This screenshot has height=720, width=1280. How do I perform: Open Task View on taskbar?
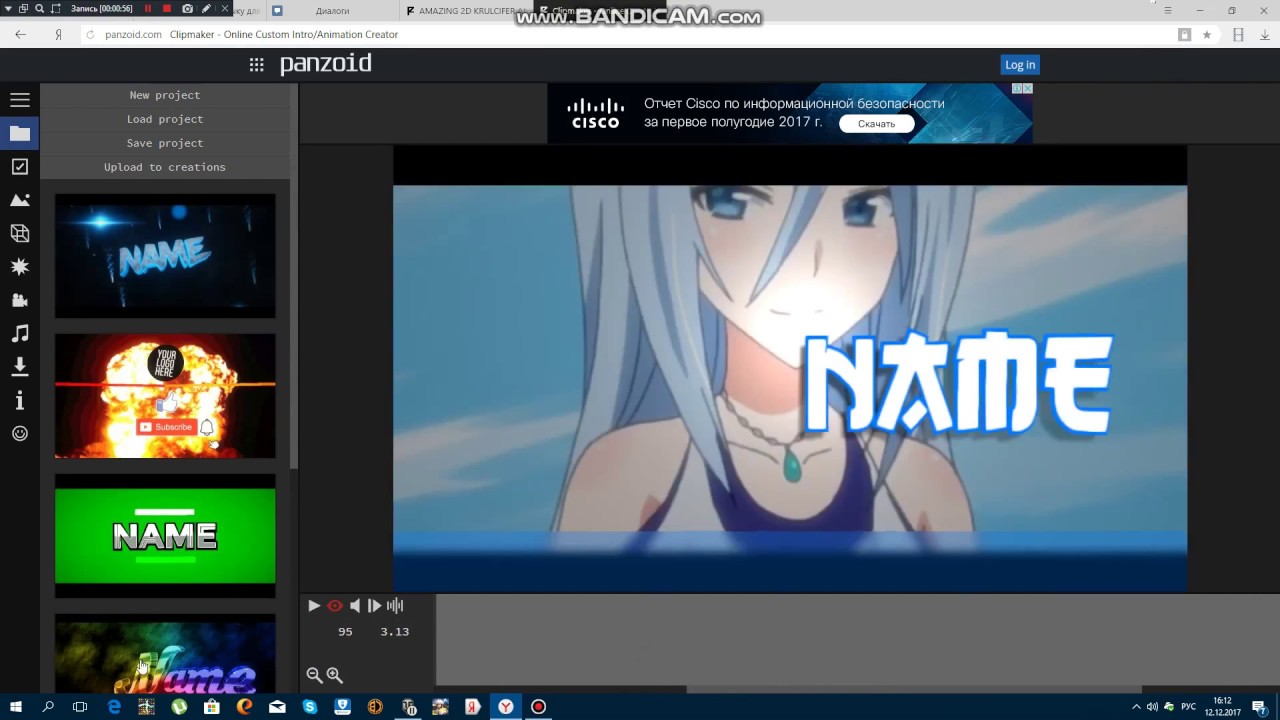80,707
